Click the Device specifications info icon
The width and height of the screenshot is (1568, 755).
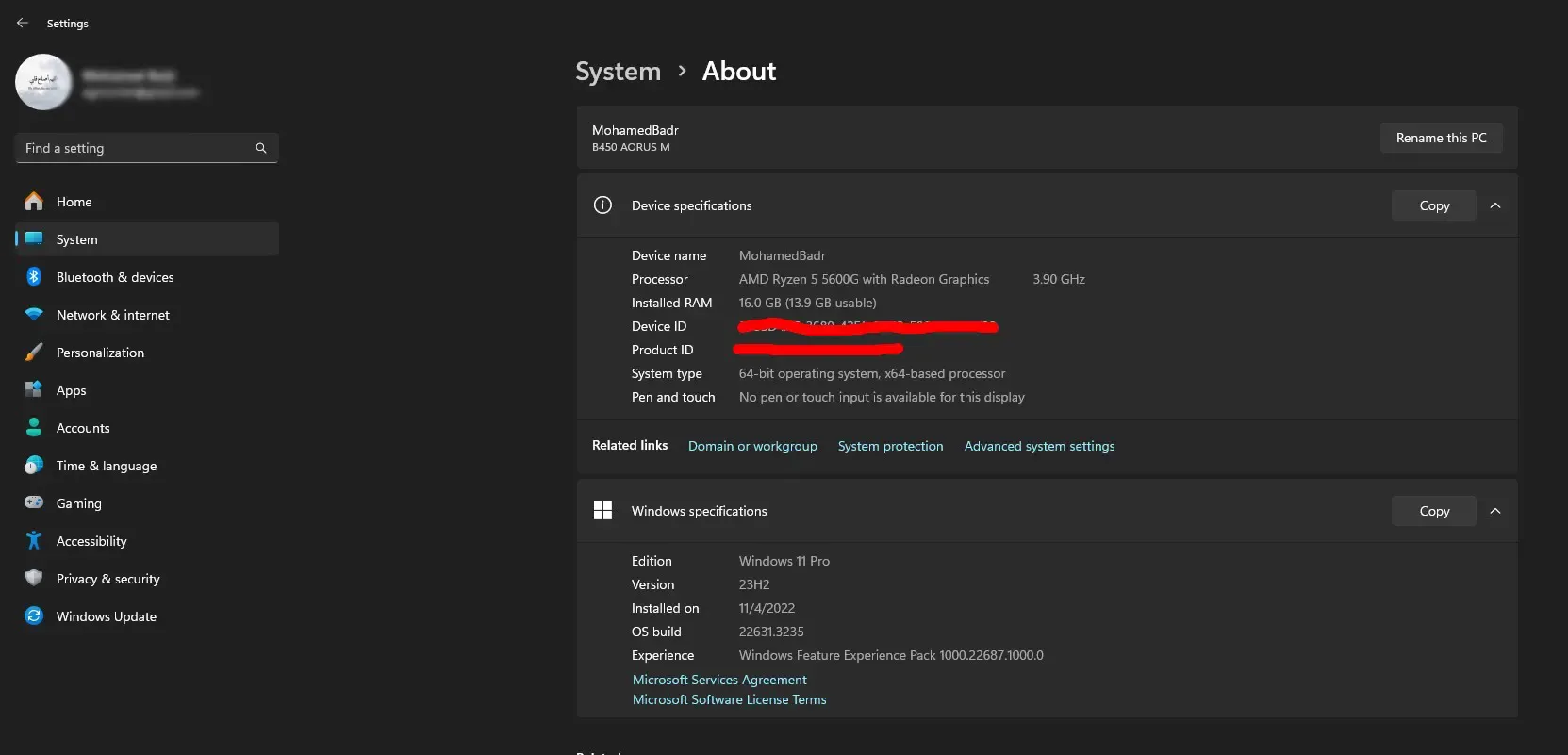pos(602,205)
